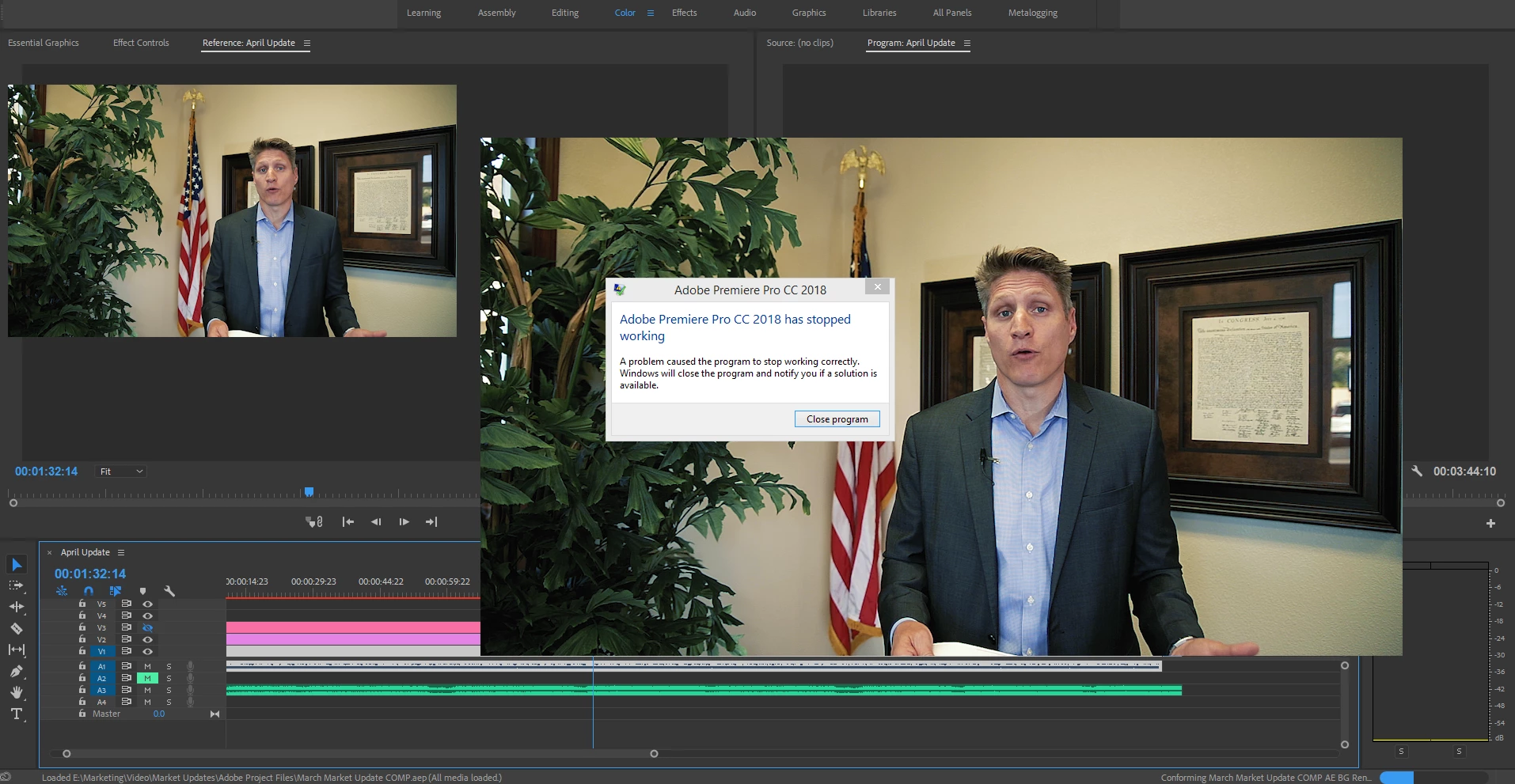The height and width of the screenshot is (784, 1515).
Task: Click the Master track output meter icon
Action: (215, 714)
